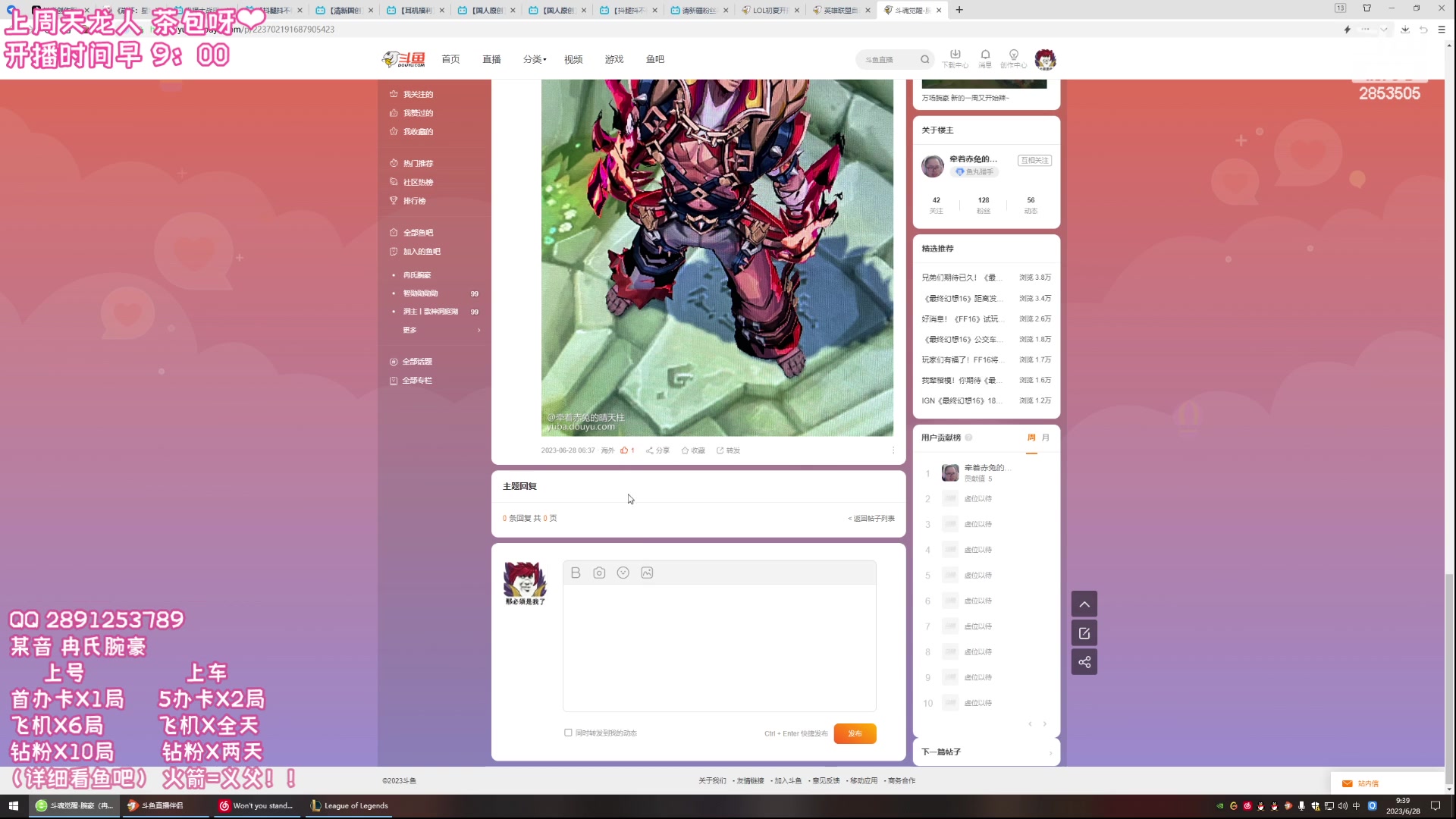
Task: Check 同时转发到我的动态 checkbox
Action: click(568, 733)
